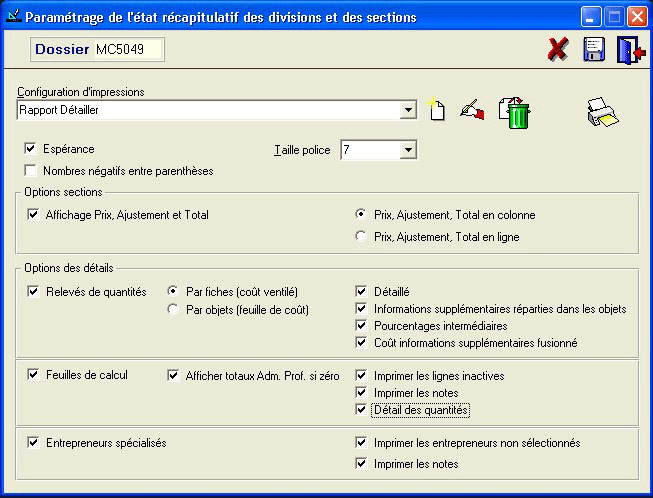Open the Configuration d'impressions dropdown
653x498 pixels.
[x=407, y=111]
